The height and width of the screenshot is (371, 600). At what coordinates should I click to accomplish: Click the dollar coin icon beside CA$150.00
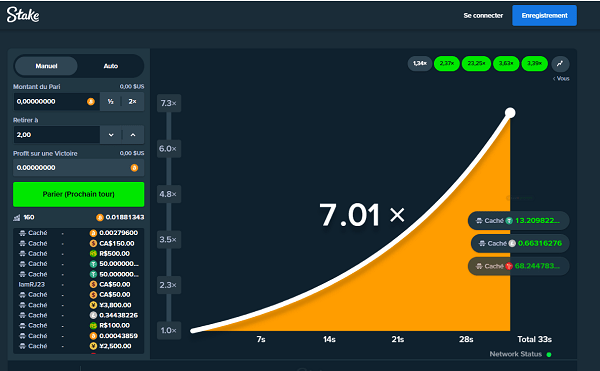(x=93, y=243)
